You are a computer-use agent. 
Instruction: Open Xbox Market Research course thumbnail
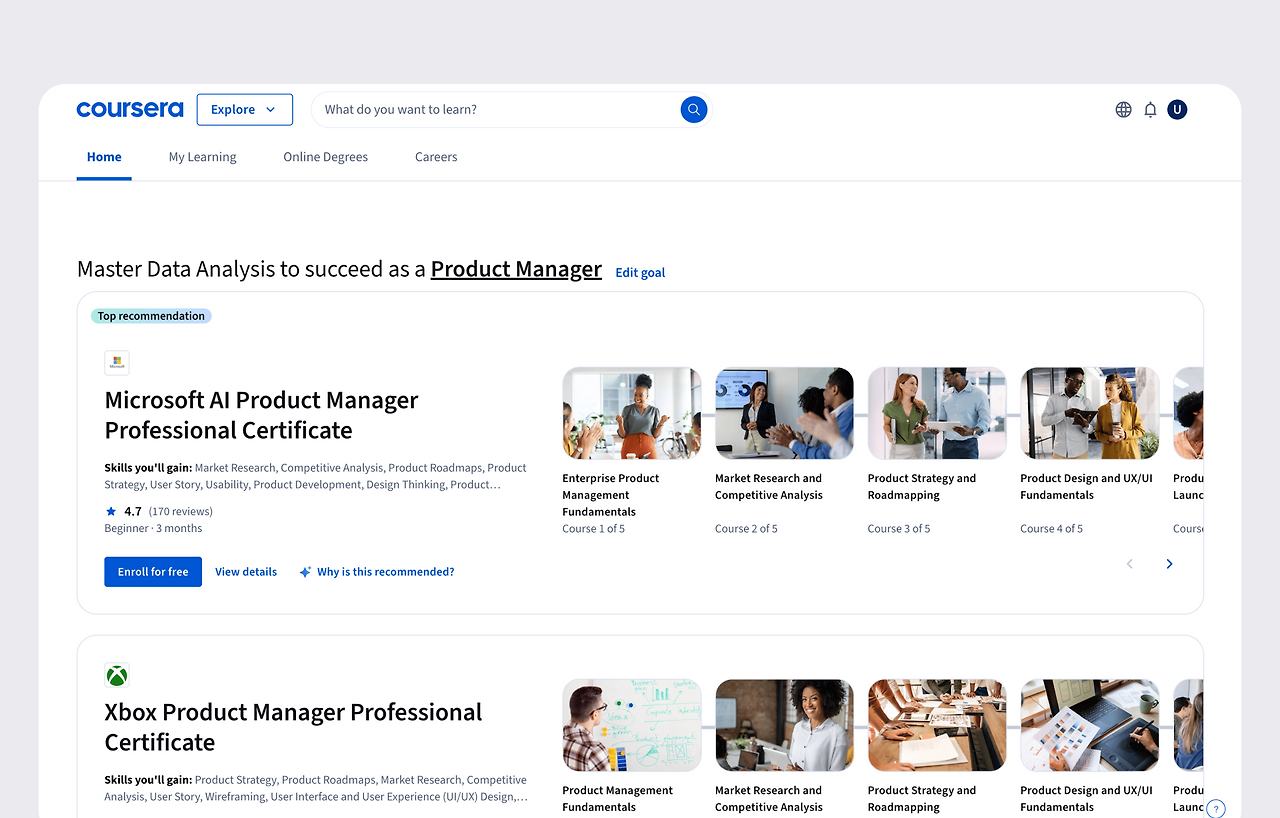785,725
